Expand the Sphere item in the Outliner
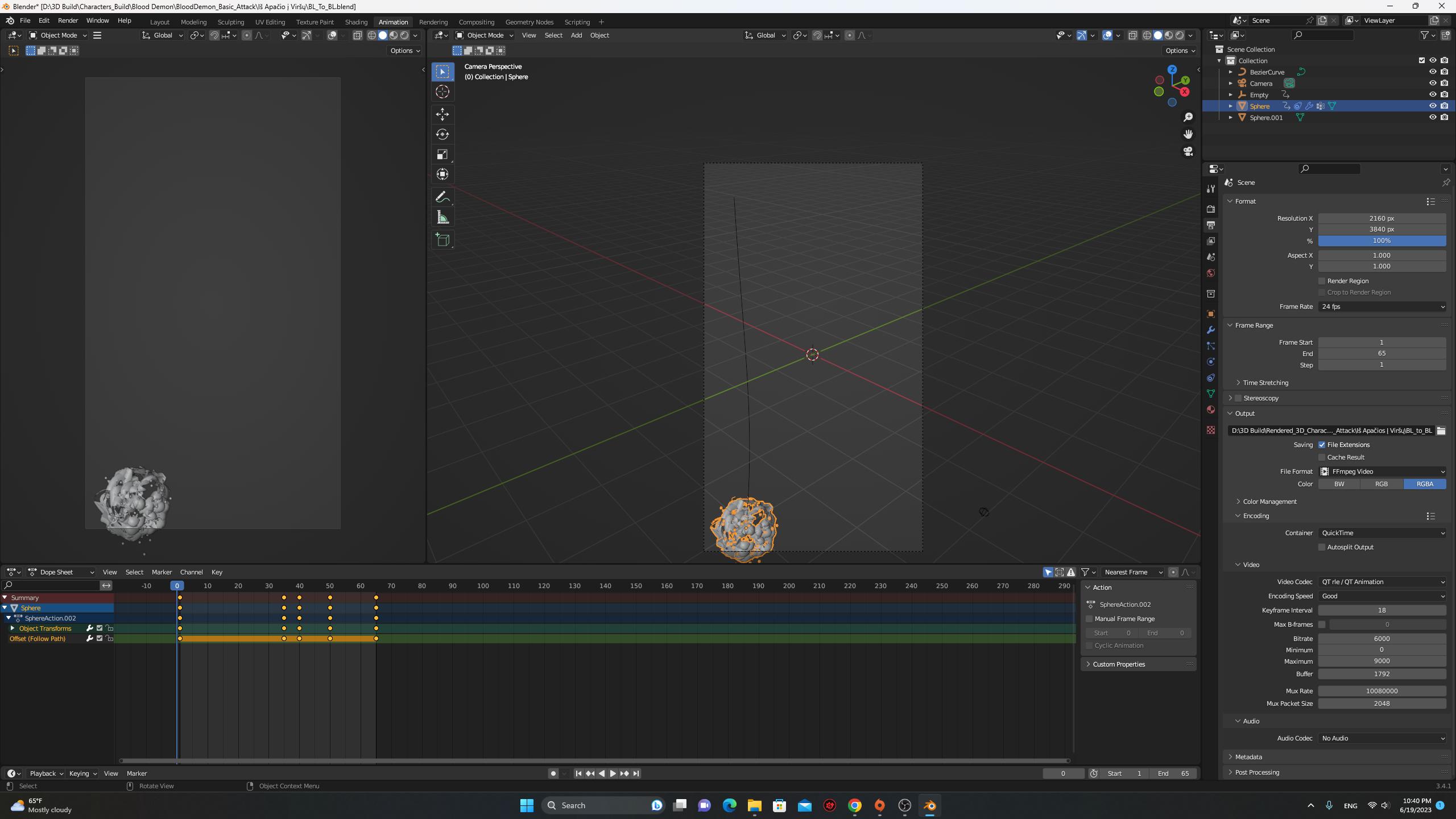The image size is (1456, 819). (1231, 106)
